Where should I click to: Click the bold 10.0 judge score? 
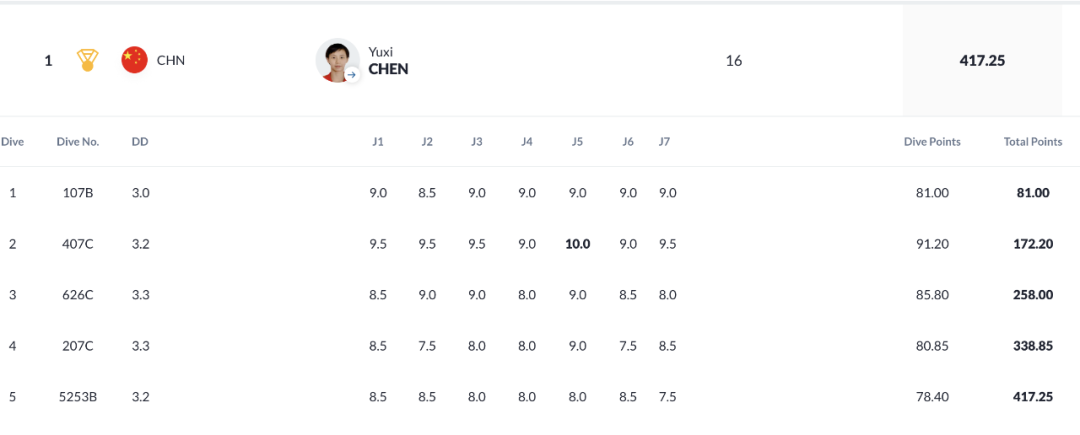[x=577, y=244]
